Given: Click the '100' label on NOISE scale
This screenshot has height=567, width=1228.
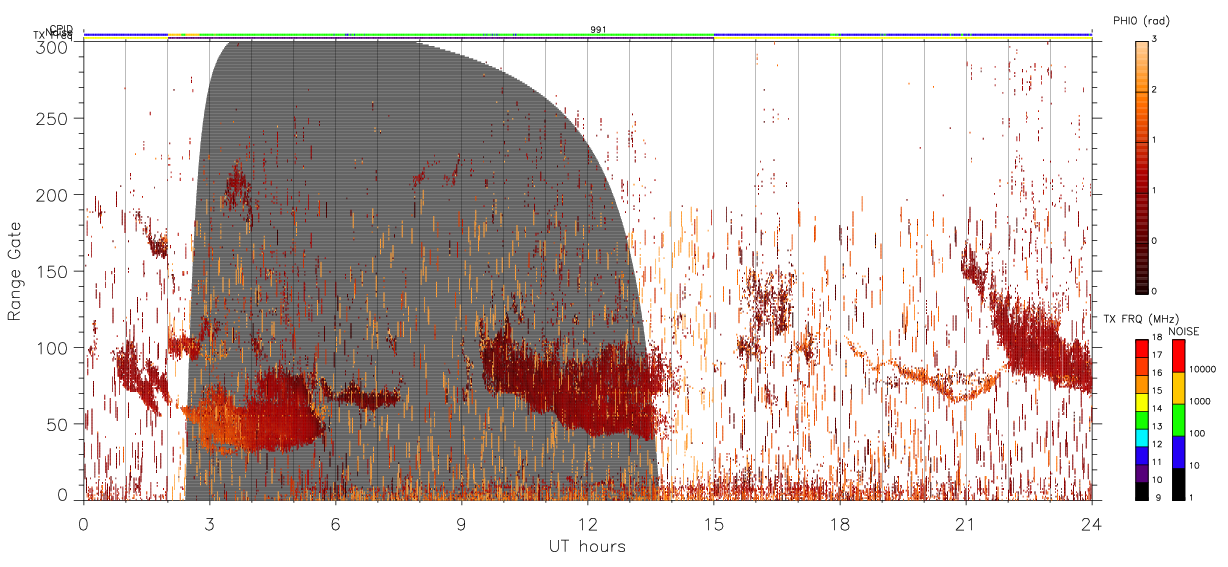Looking at the screenshot, I should point(1197,434).
